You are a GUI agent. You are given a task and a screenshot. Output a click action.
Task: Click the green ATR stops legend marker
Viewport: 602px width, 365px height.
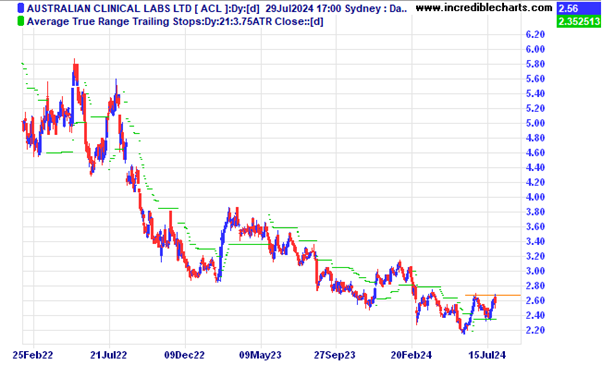20,21
